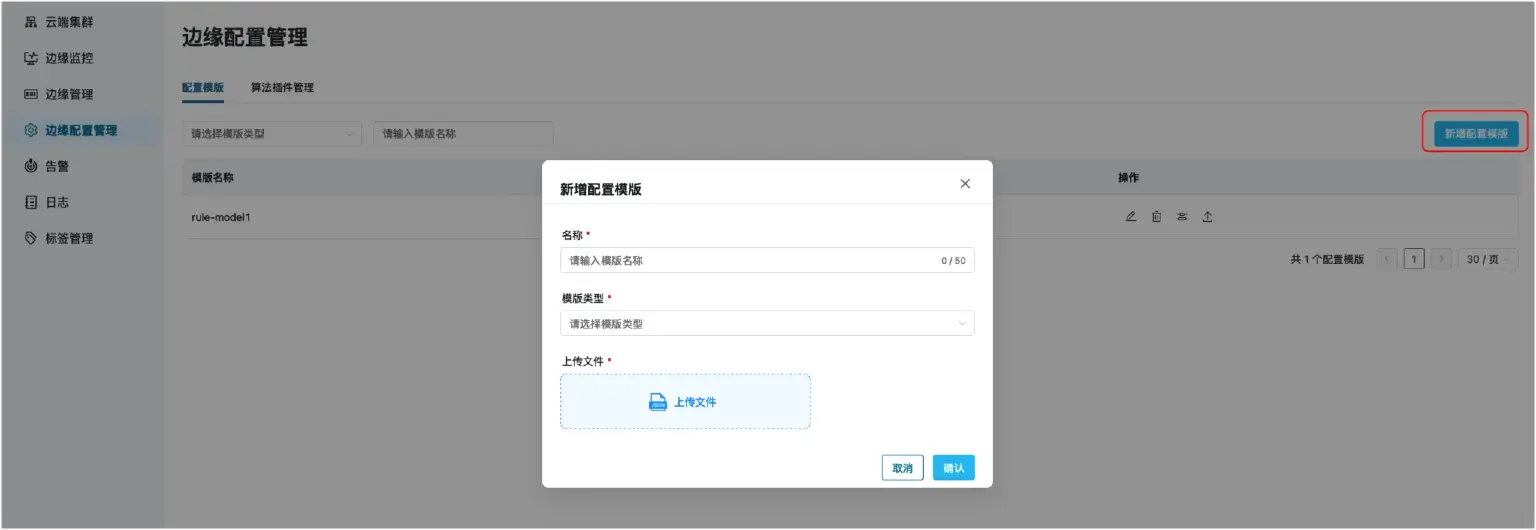
Task: Click the 云端集群 sidebar icon
Action: (x=30, y=22)
